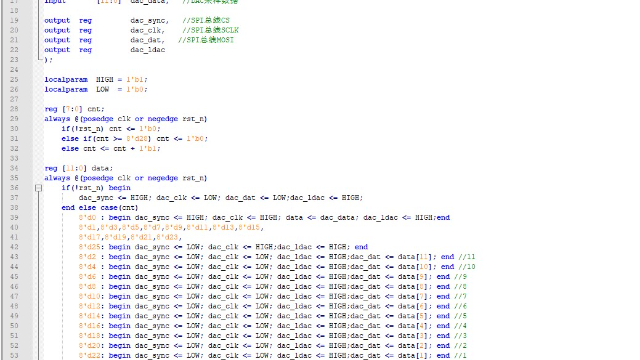The image size is (640, 360).
Task: Click line number 35 in the gutter
Action: pos(14,178)
